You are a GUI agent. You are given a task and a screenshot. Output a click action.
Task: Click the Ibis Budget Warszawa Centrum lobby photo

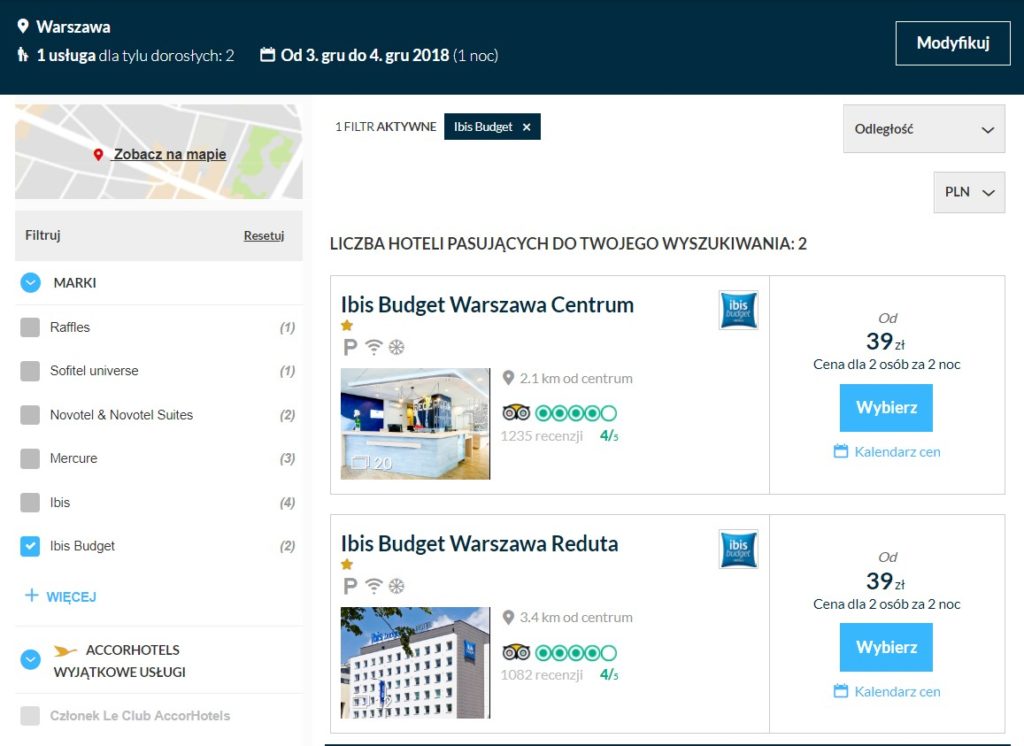click(x=415, y=423)
